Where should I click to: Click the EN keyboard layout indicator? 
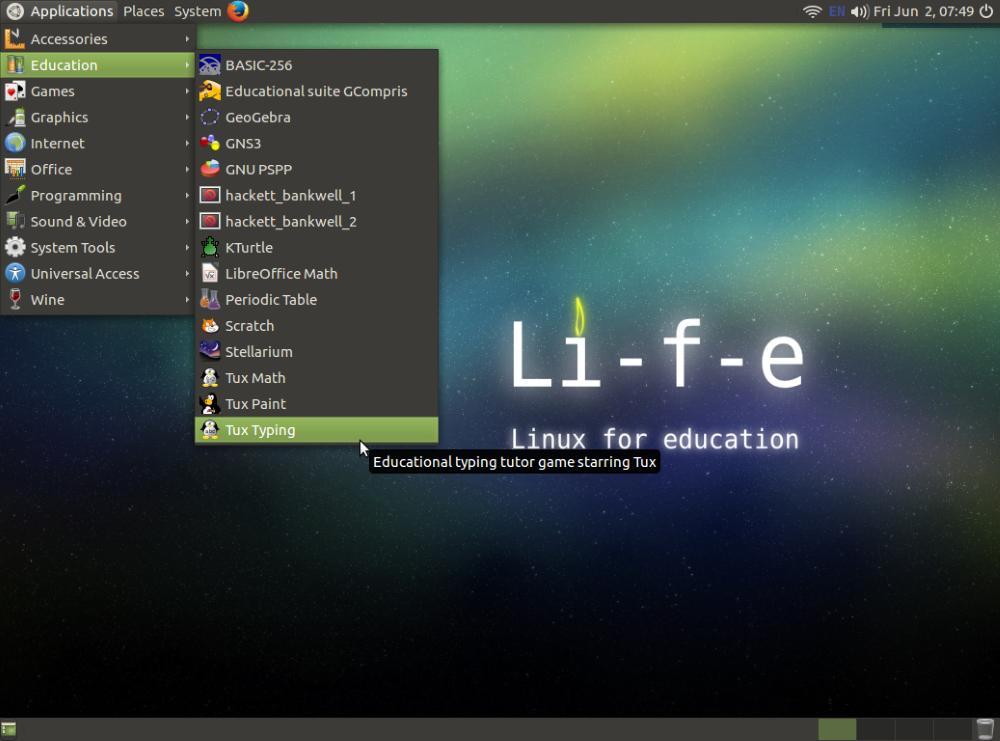pyautogui.click(x=837, y=11)
